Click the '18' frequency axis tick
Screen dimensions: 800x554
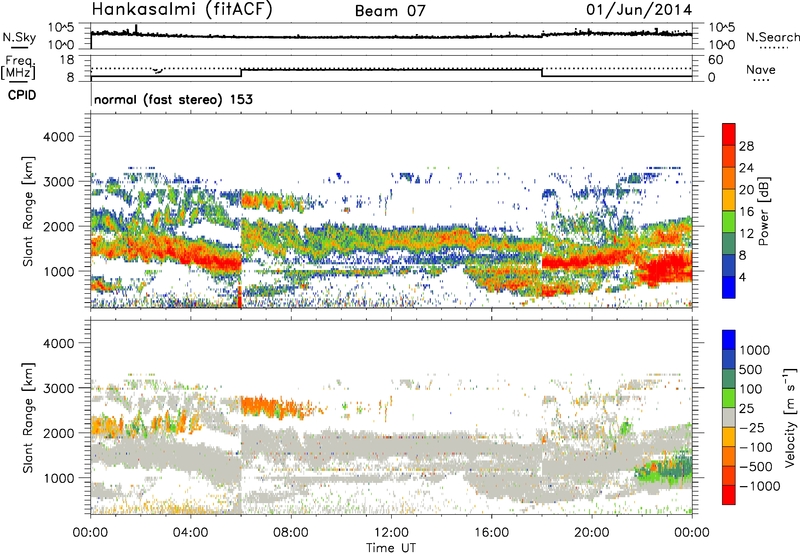tap(67, 60)
